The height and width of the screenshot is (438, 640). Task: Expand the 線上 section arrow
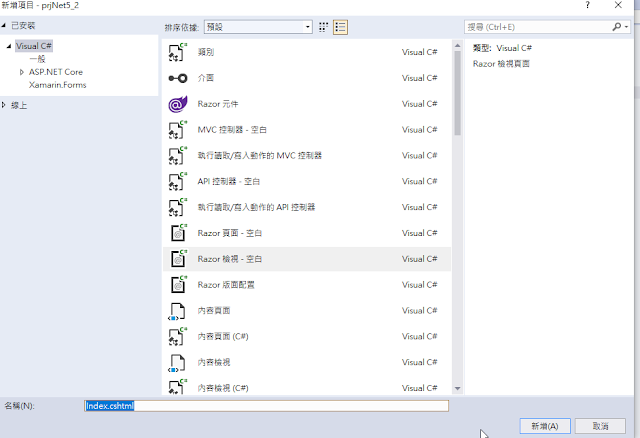tap(4, 105)
